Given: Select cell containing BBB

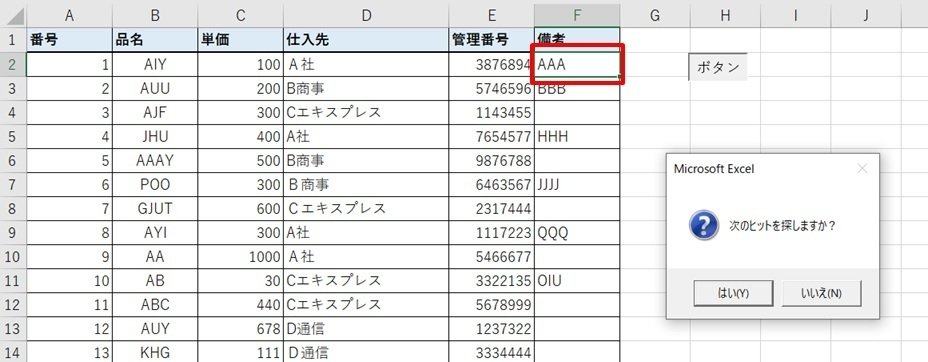Looking at the screenshot, I should (577, 89).
